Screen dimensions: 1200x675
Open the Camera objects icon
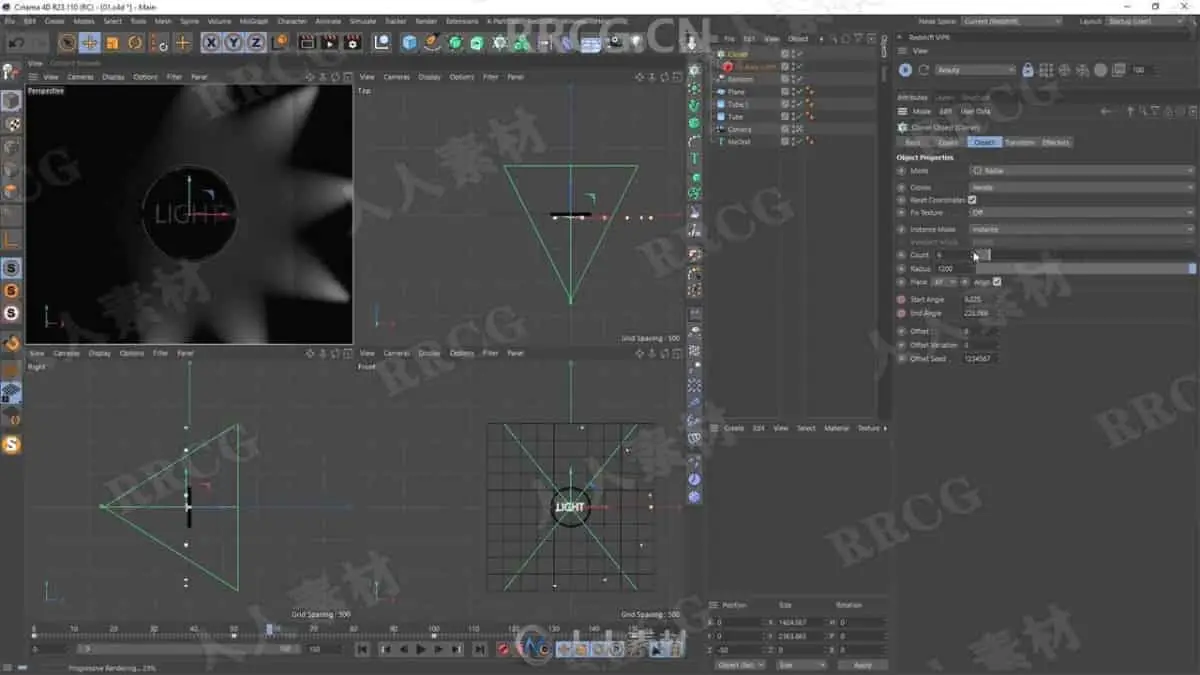(x=613, y=42)
